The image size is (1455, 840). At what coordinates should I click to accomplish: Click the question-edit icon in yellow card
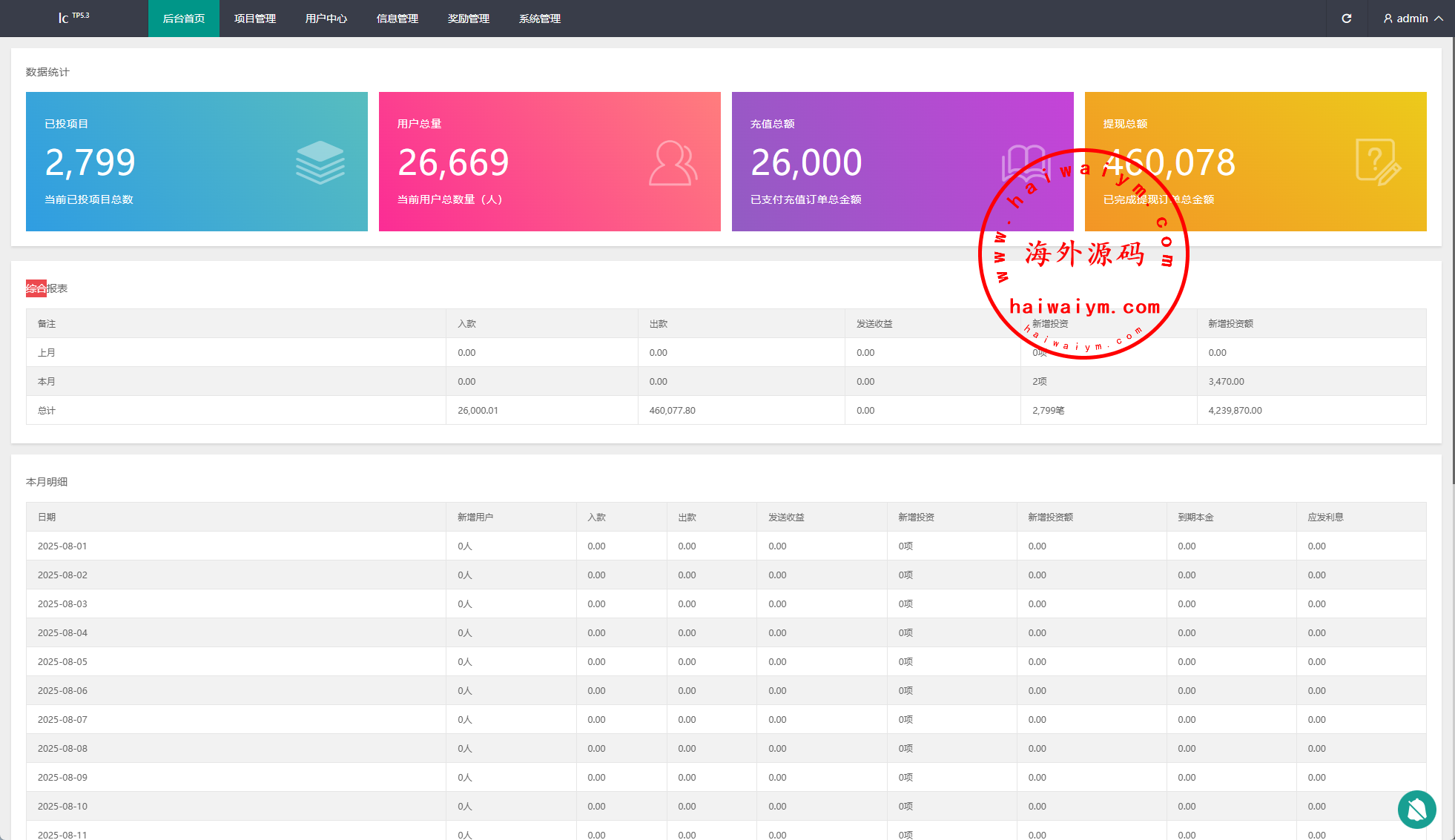(1377, 162)
